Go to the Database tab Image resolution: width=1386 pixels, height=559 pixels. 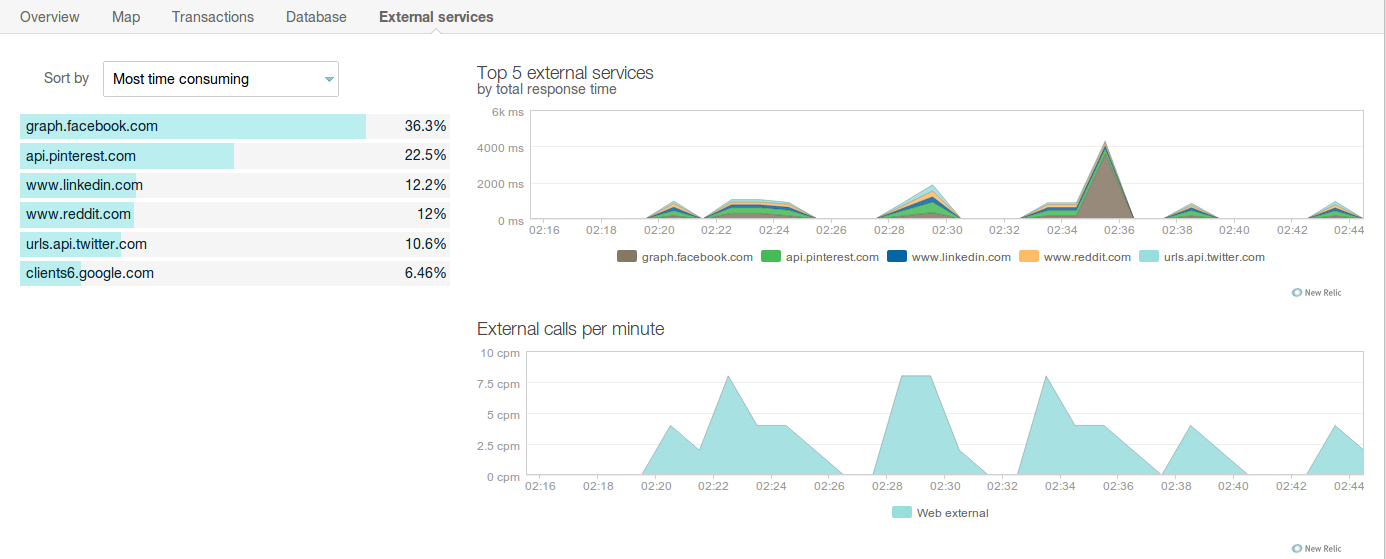[x=316, y=17]
